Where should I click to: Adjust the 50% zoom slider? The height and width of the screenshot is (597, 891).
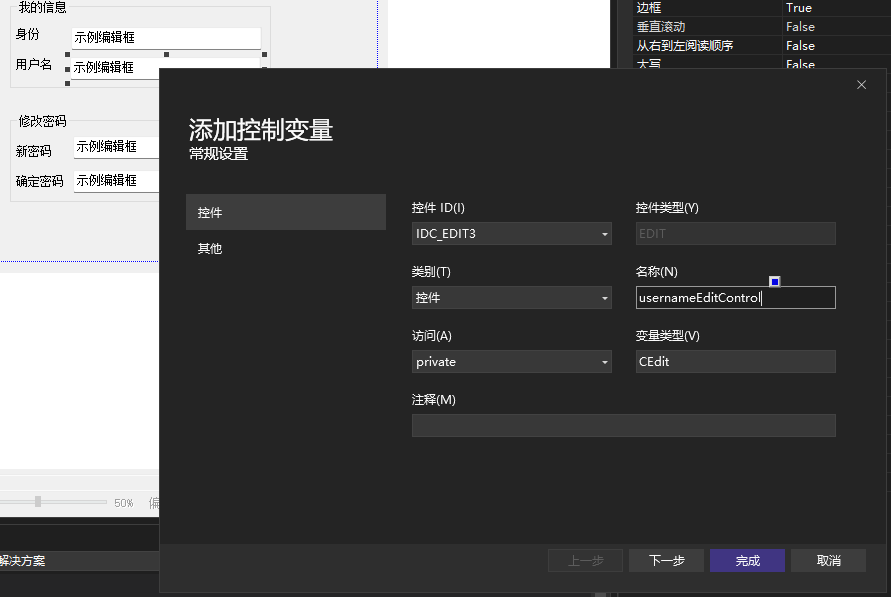pos(36,502)
